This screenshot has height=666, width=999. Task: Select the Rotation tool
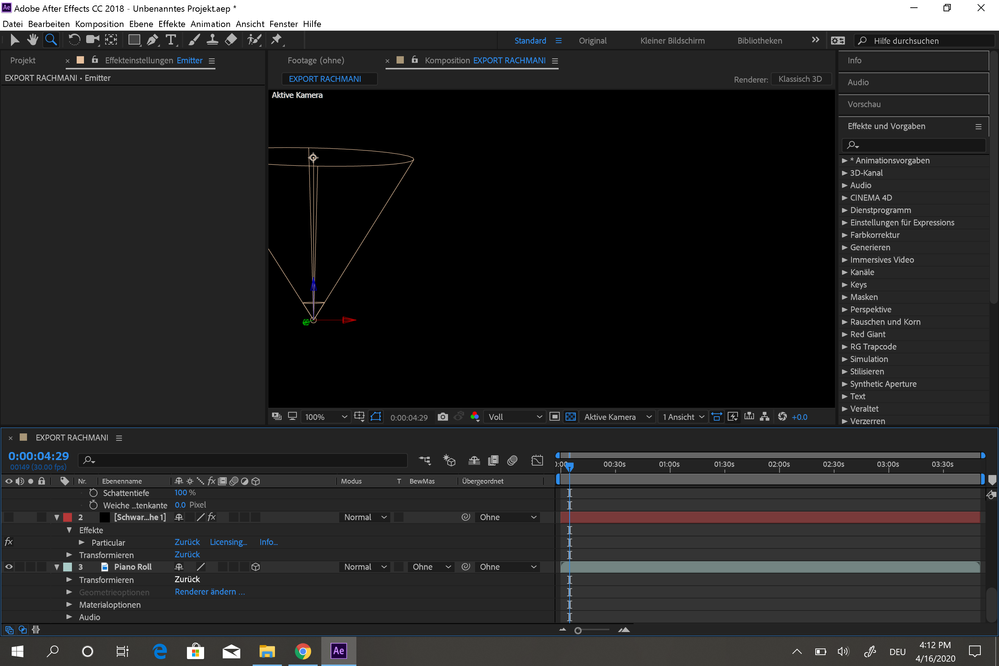click(74, 40)
